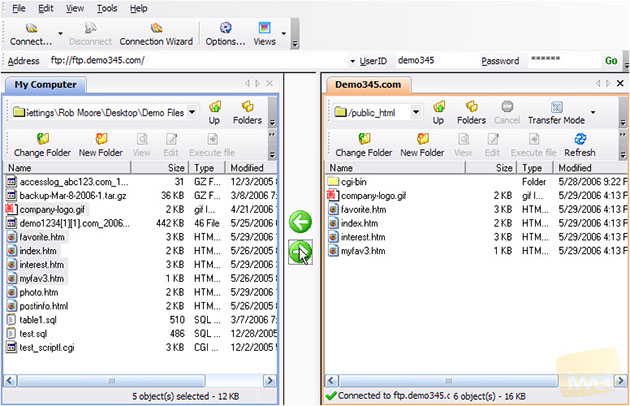Image resolution: width=630 pixels, height=406 pixels.
Task: Click Change Folder in the local pane
Action: tap(41, 145)
